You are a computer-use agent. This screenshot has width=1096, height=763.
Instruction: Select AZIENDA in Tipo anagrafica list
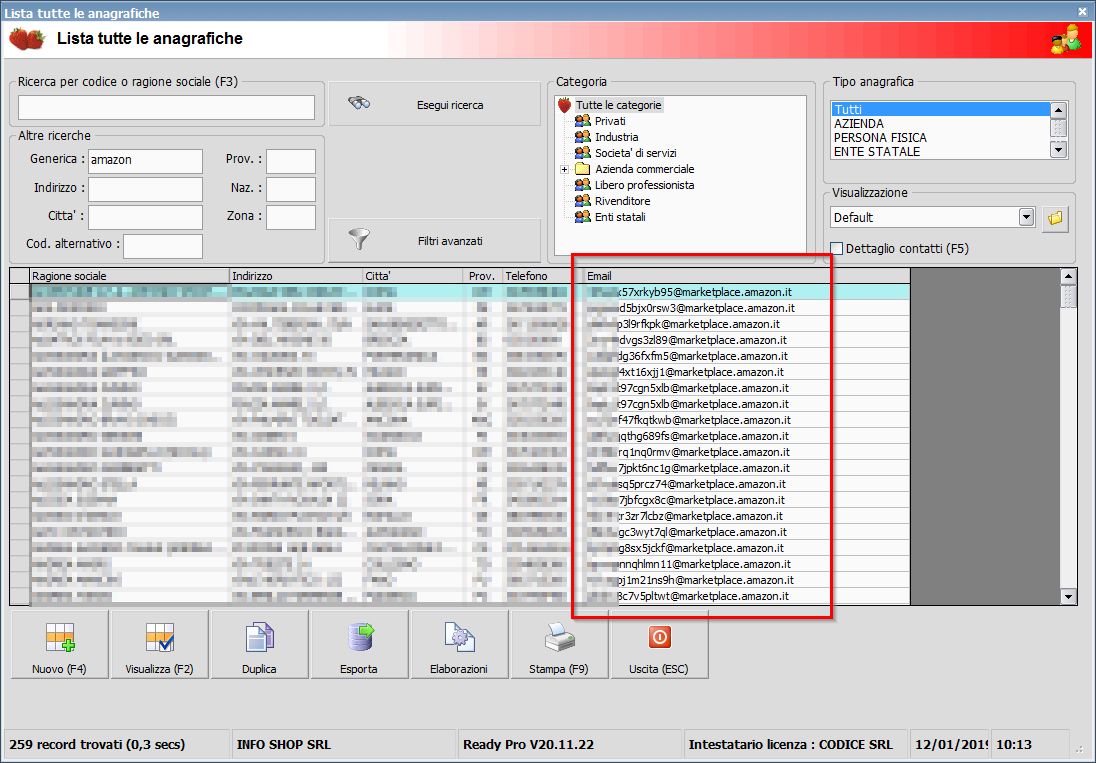click(940, 124)
